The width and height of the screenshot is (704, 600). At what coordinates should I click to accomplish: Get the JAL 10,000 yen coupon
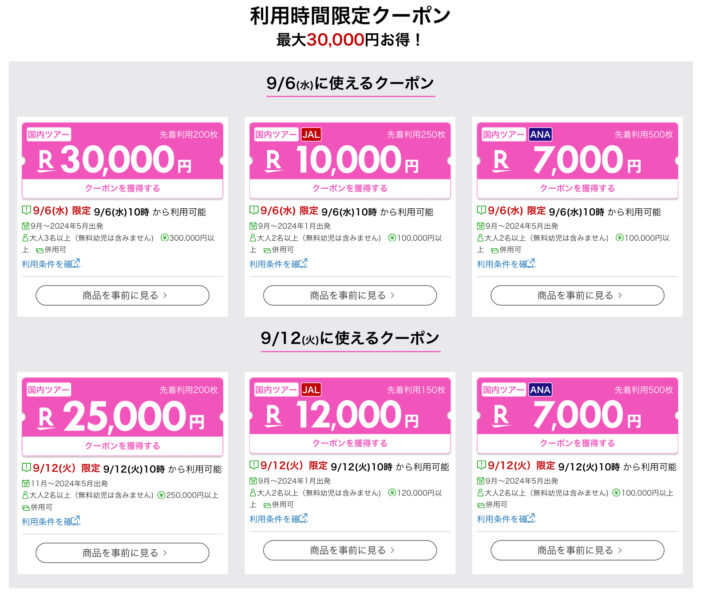pyautogui.click(x=350, y=188)
